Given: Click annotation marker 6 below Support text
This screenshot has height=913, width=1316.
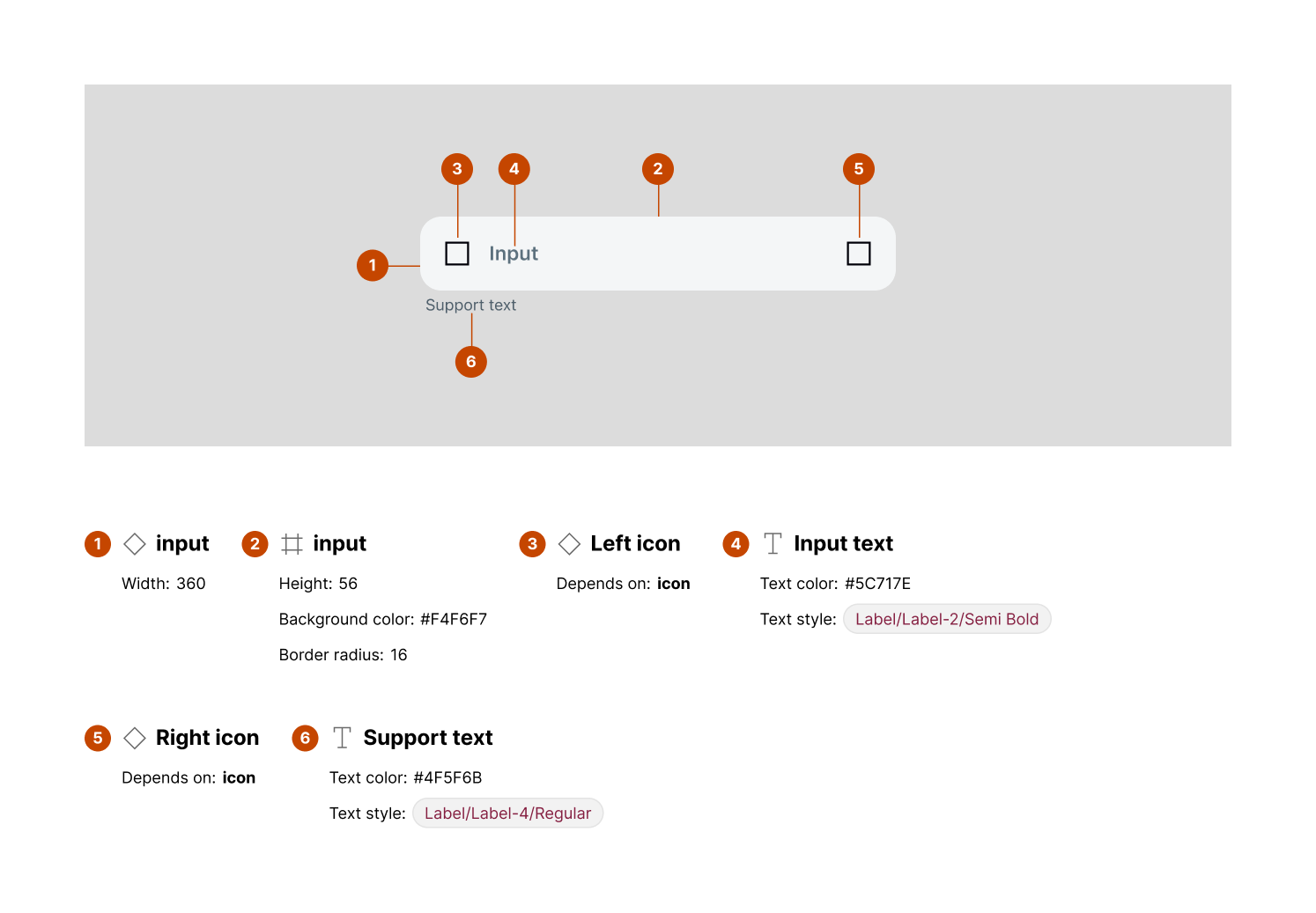Looking at the screenshot, I should pyautogui.click(x=471, y=362).
